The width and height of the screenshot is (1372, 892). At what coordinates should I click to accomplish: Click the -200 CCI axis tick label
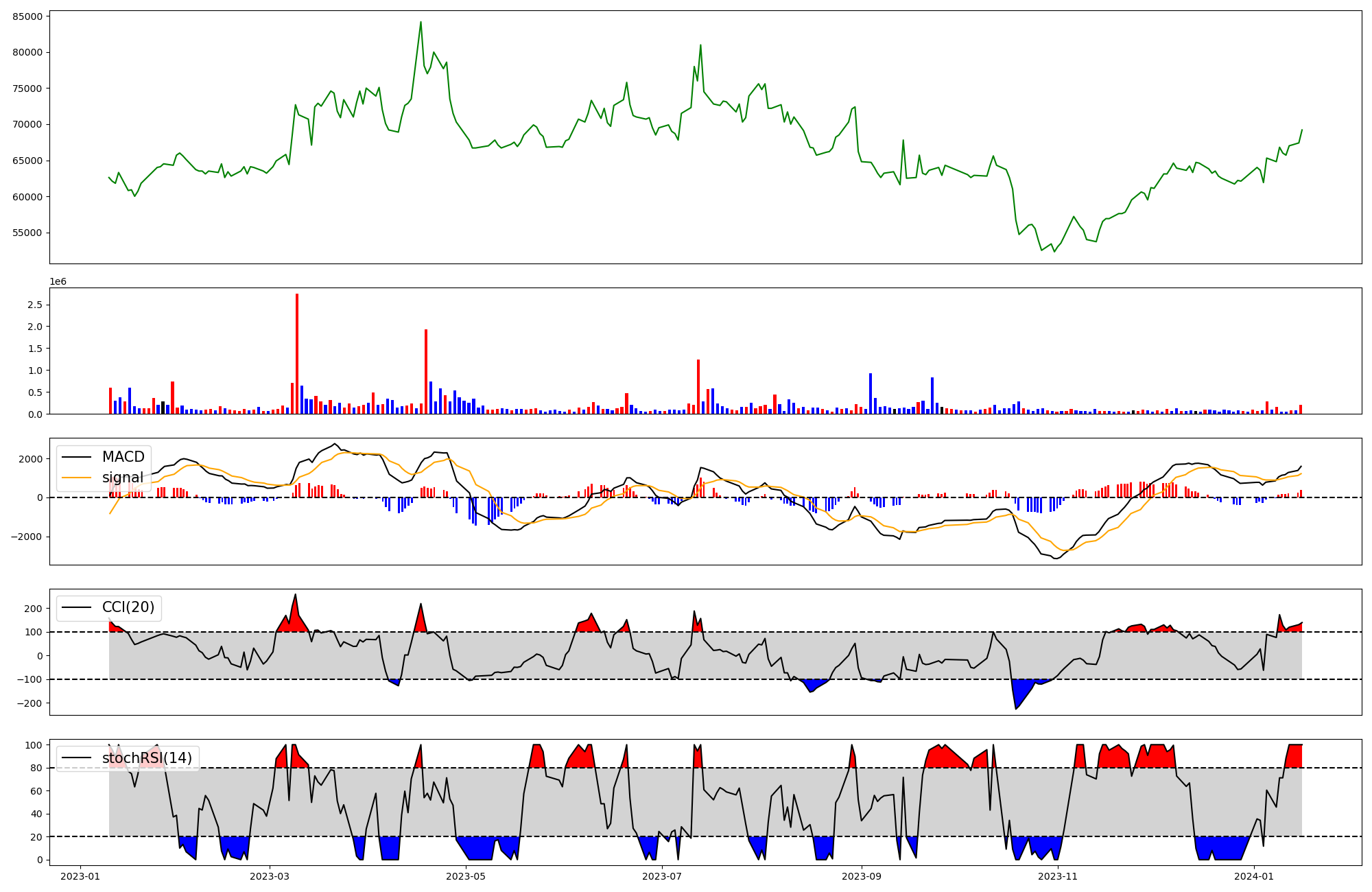[x=29, y=703]
